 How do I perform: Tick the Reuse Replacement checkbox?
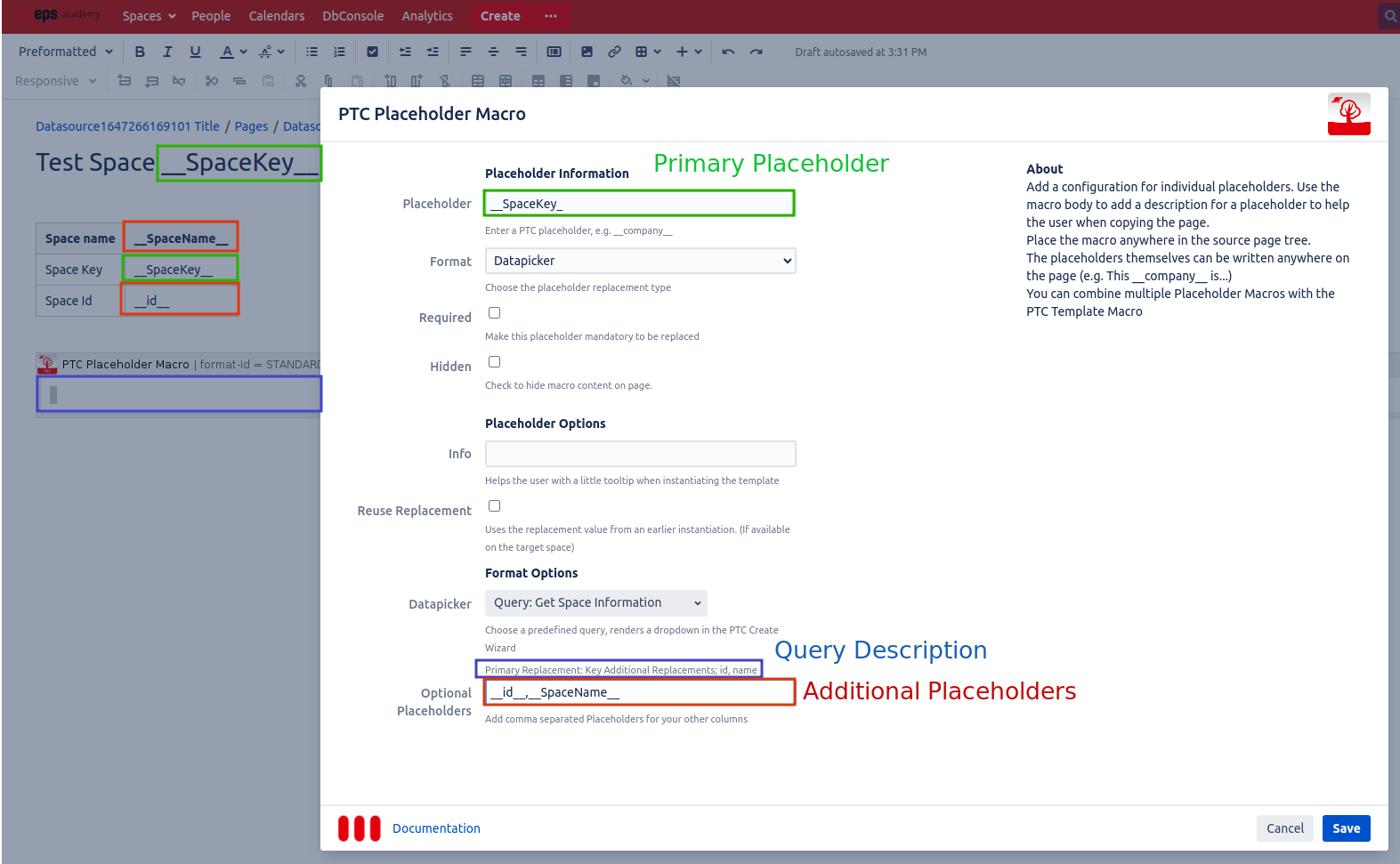click(x=495, y=506)
